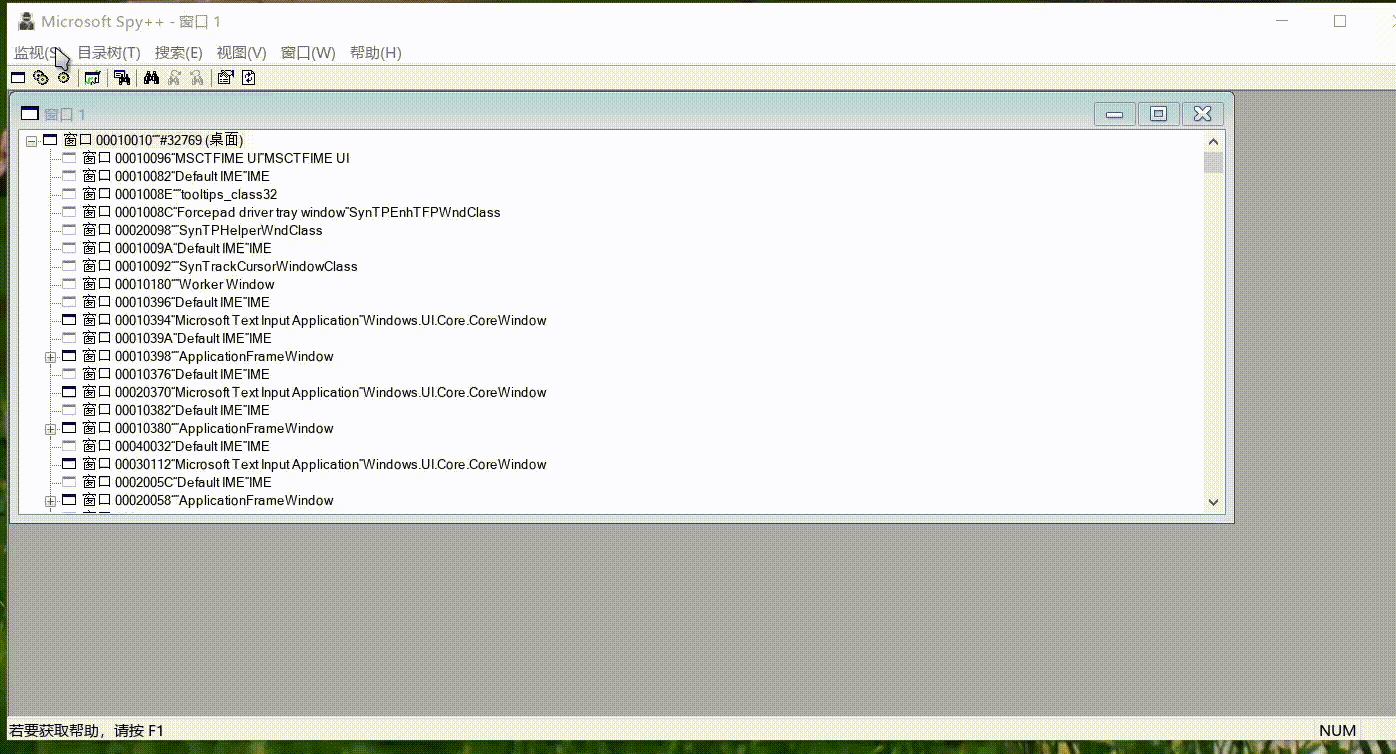This screenshot has width=1396, height=754.
Task: Select text of 00020370 Microsoft Text Input row
Action: point(315,392)
